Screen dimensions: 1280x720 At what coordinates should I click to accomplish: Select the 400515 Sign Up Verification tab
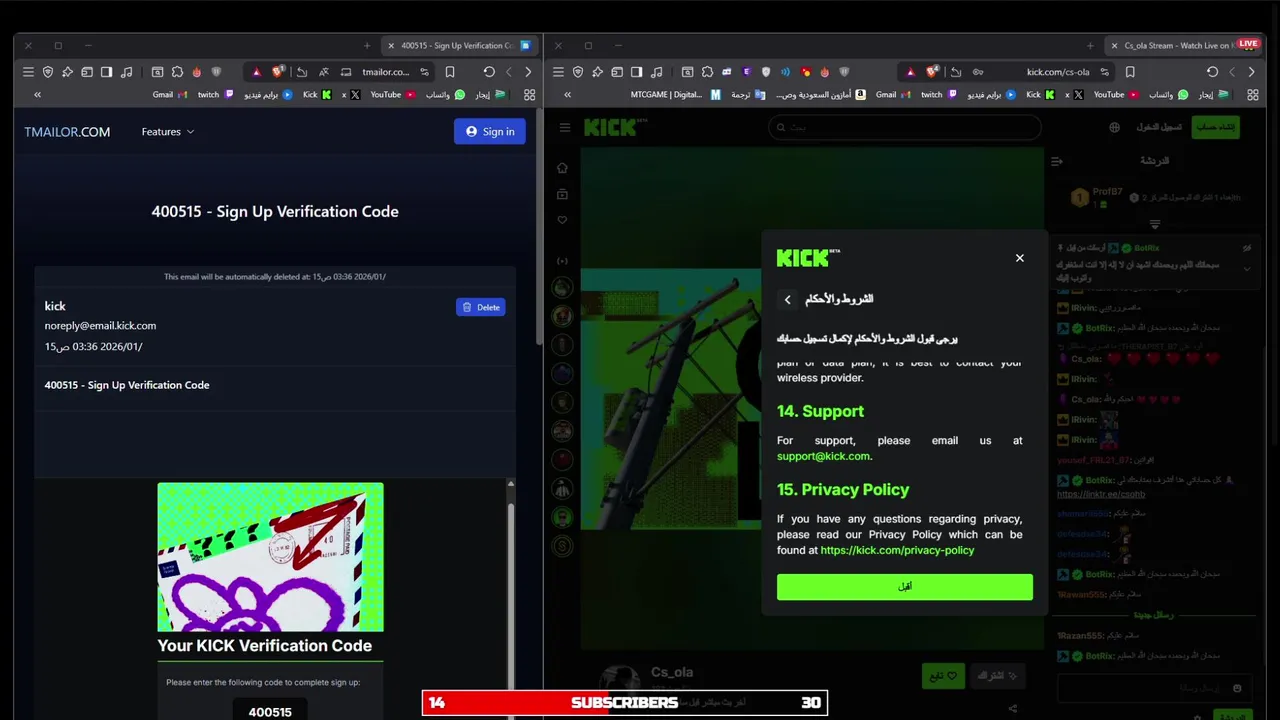tap(459, 45)
